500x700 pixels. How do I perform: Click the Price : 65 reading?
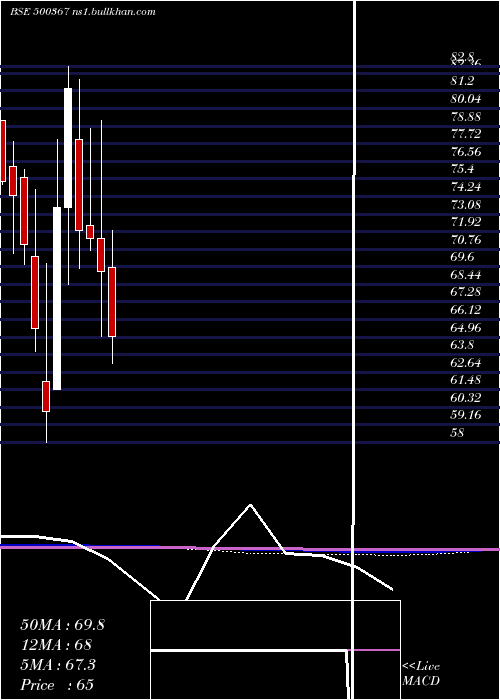point(57,685)
